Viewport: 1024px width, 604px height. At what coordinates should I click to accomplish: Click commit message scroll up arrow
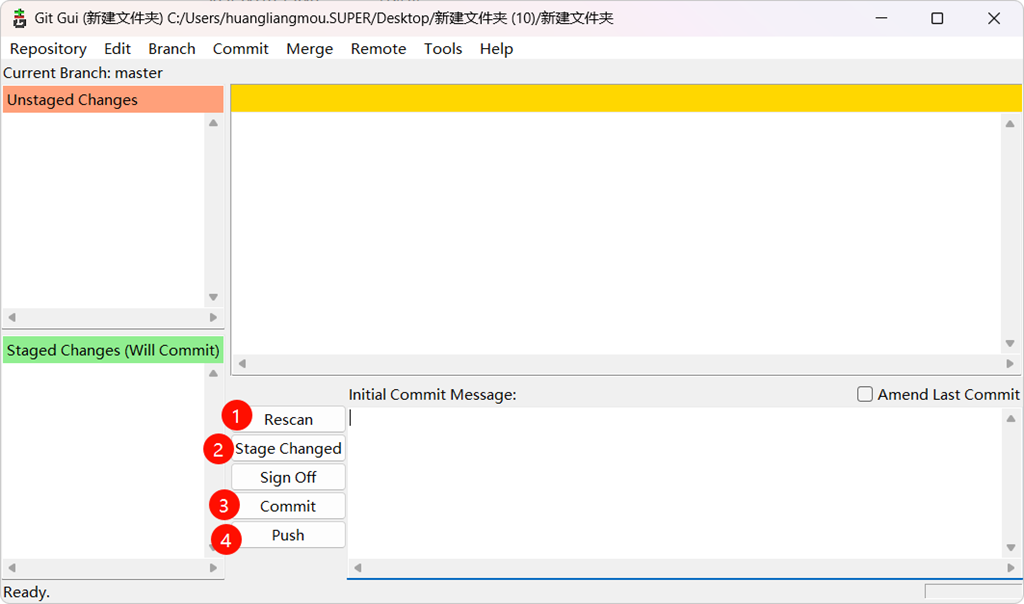(1011, 419)
